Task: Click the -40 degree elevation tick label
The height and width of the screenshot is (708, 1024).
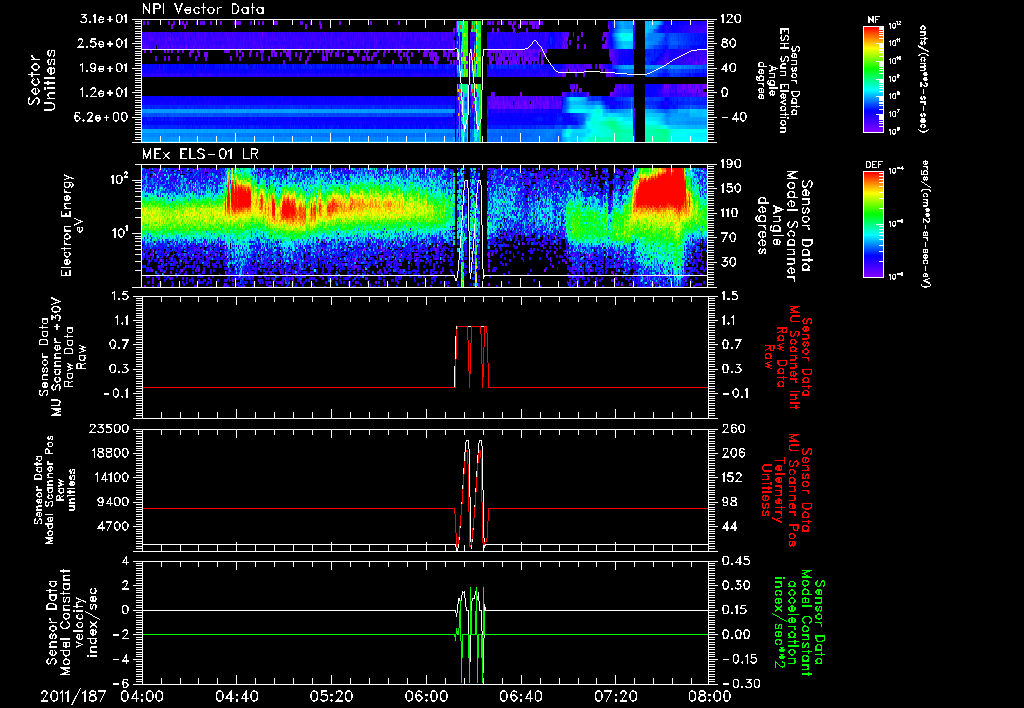Action: (733, 117)
